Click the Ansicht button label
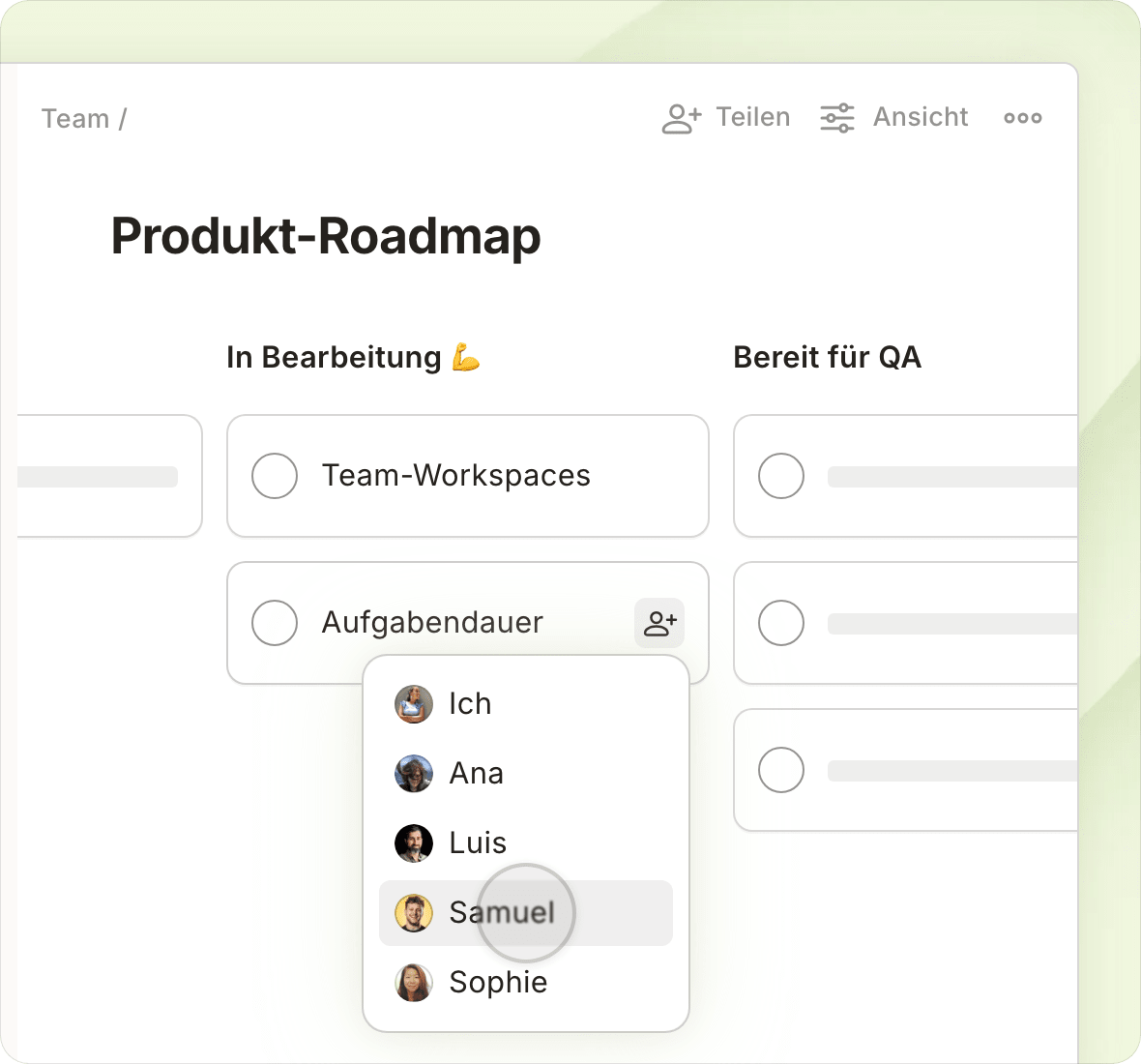 [x=920, y=117]
